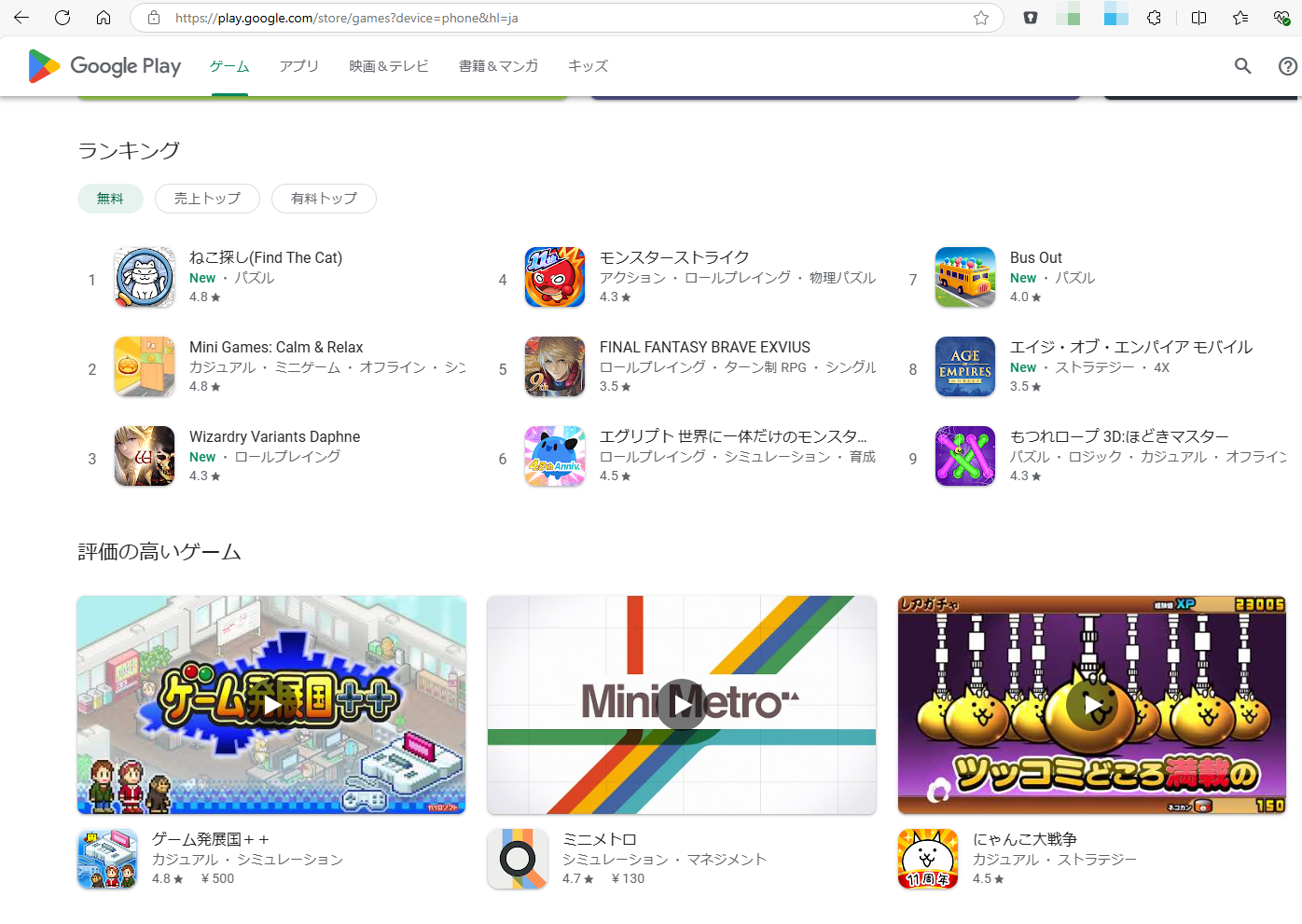Open the エグリプト app icon

(555, 456)
